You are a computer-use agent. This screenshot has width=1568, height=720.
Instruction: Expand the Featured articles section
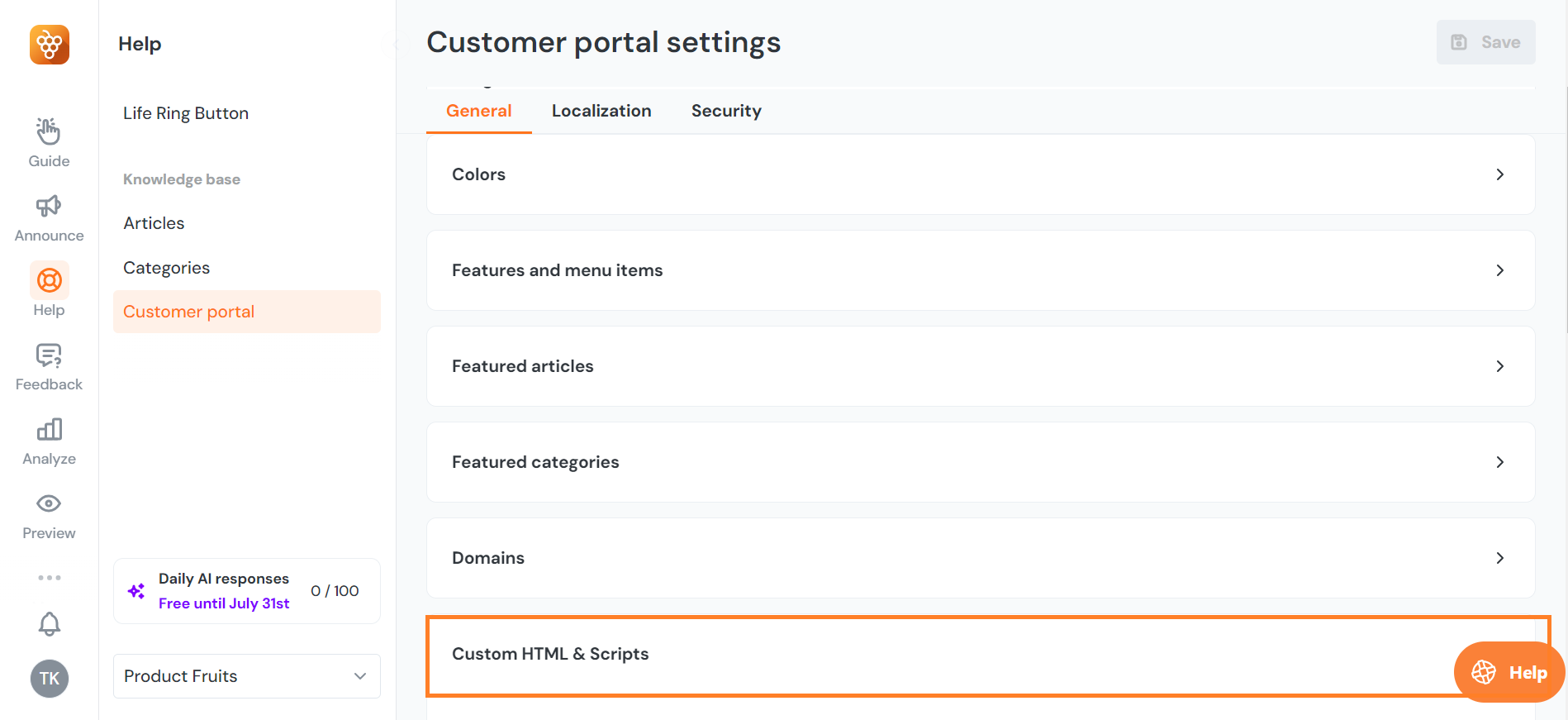(980, 366)
